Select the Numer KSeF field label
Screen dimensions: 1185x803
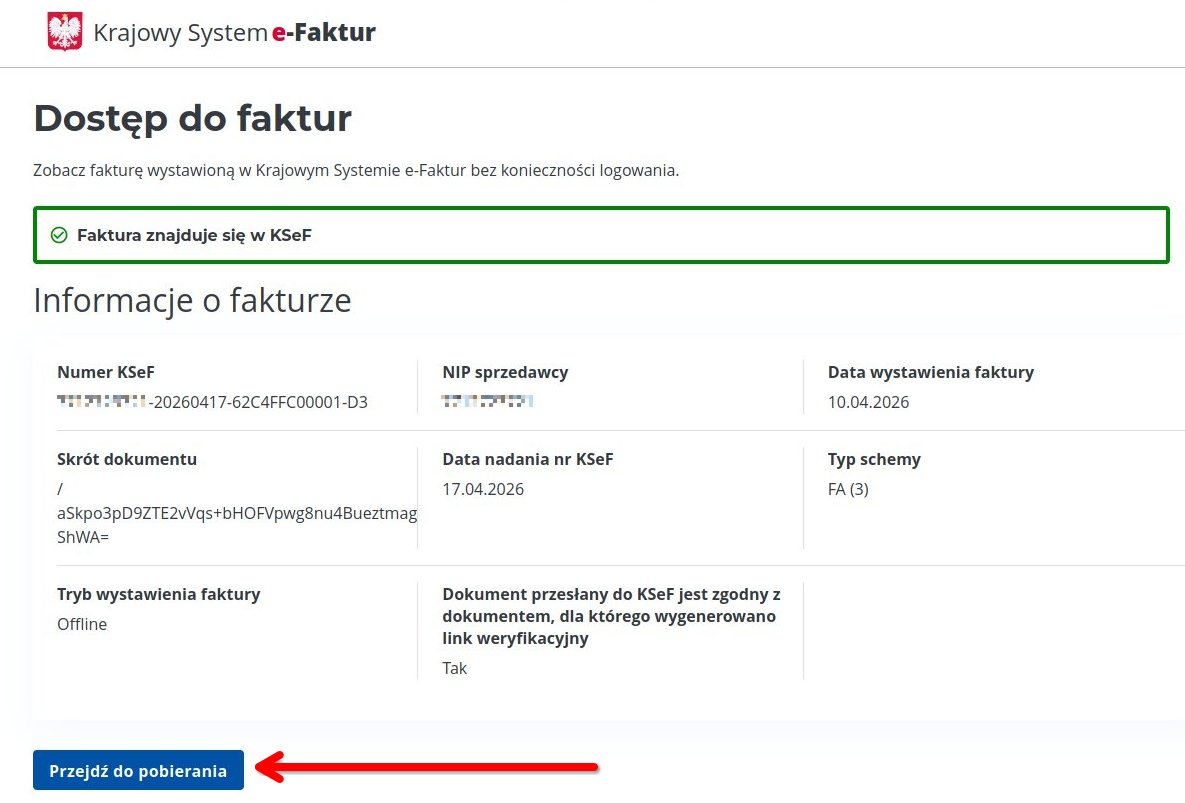105,371
